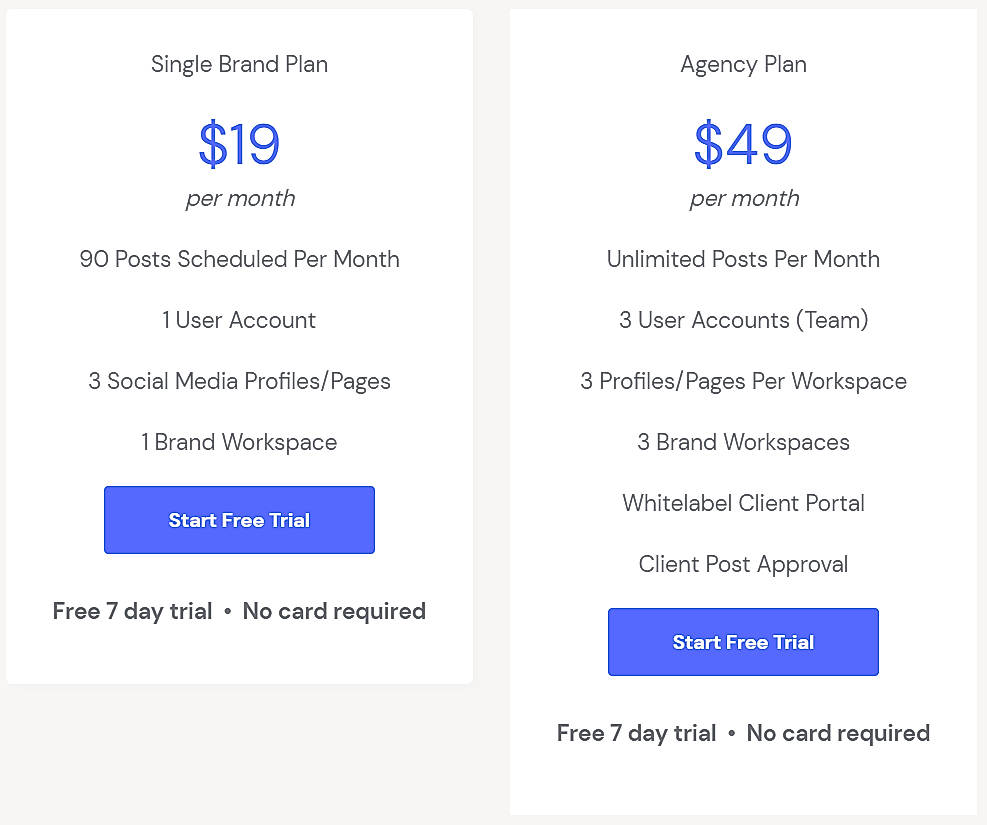The image size is (987, 825).
Task: Click the 3 Social Media Profiles/Pages feature
Action: point(239,381)
